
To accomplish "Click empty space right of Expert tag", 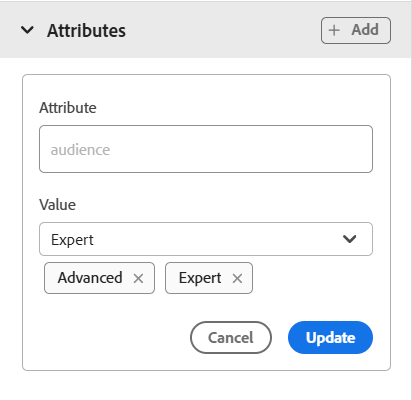I will (313, 278).
